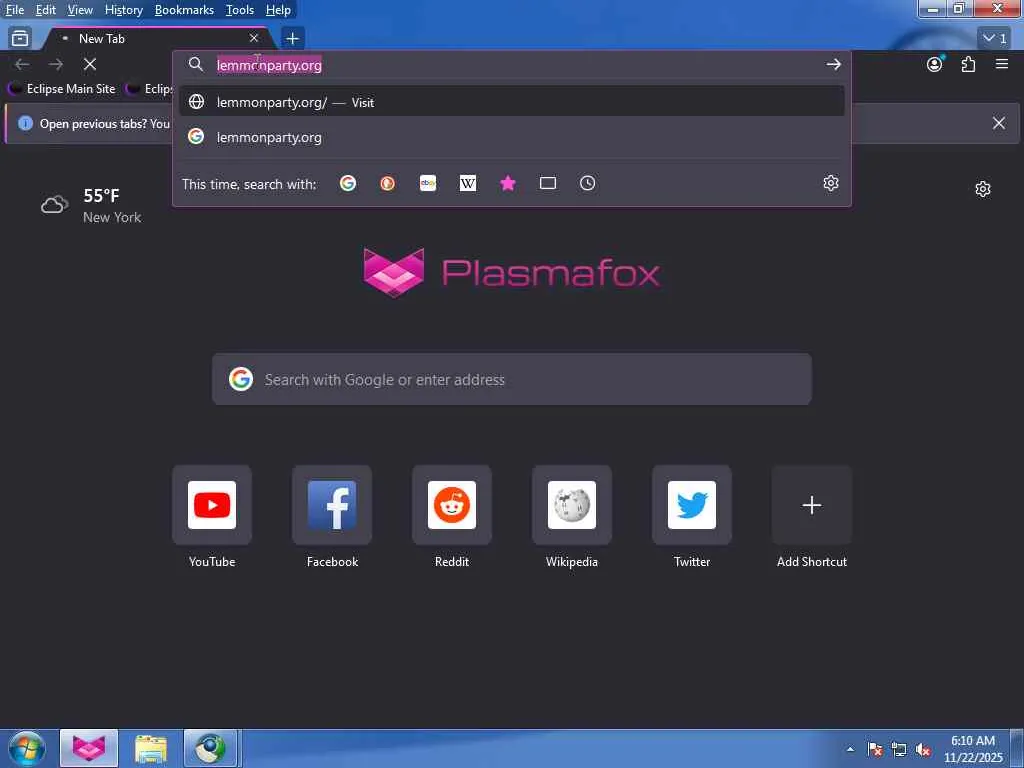This screenshot has width=1024, height=768.
Task: Open the hamburger application menu
Action: [x=1002, y=64]
